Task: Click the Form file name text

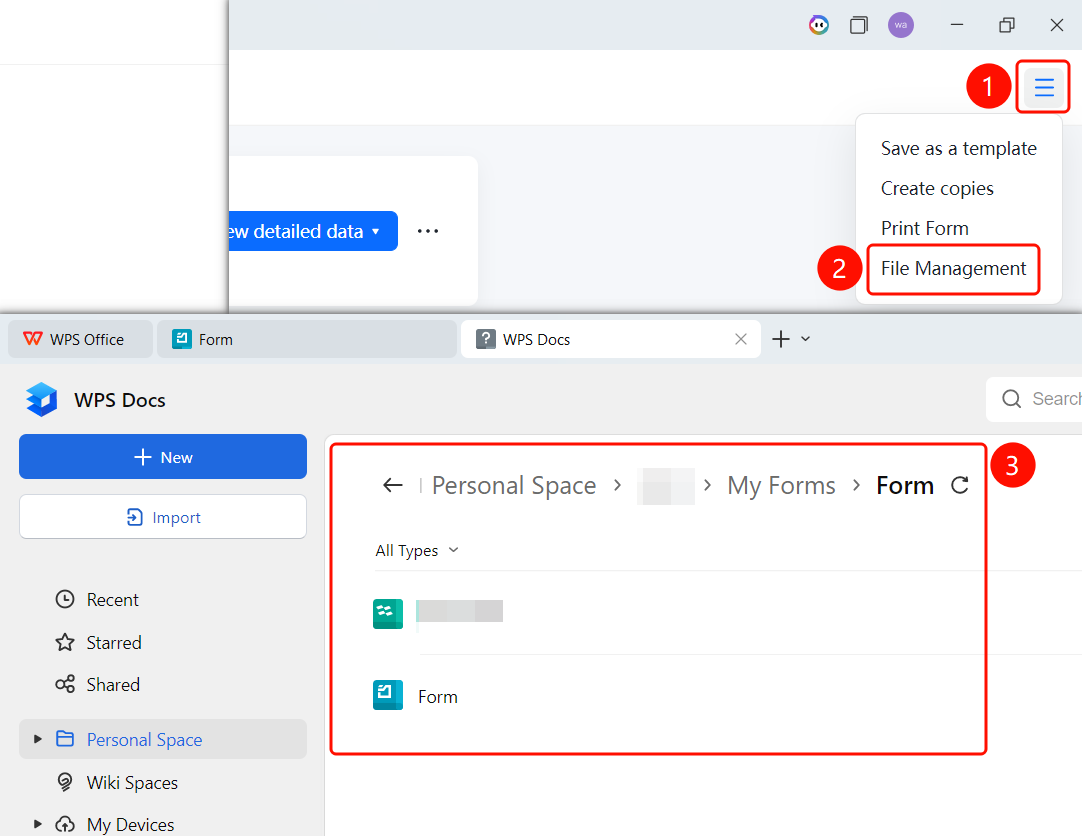Action: click(x=437, y=697)
